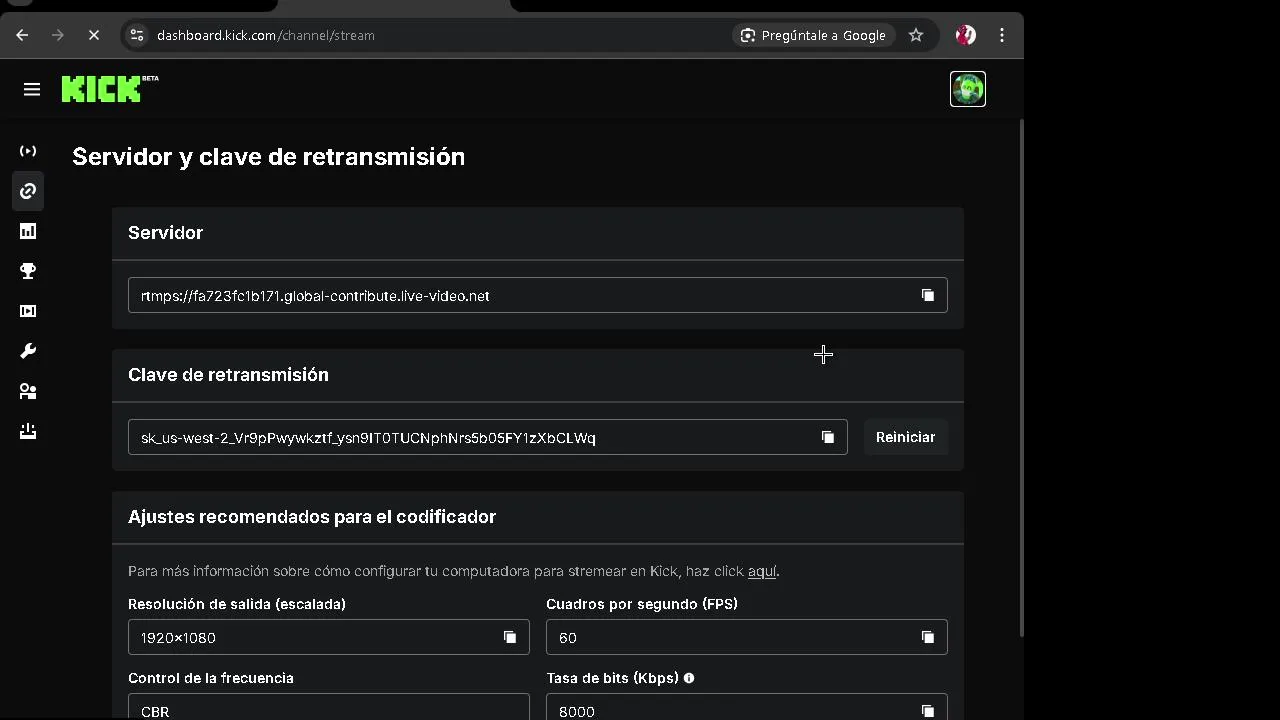
Task: Open the user profile avatar
Action: 967,89
